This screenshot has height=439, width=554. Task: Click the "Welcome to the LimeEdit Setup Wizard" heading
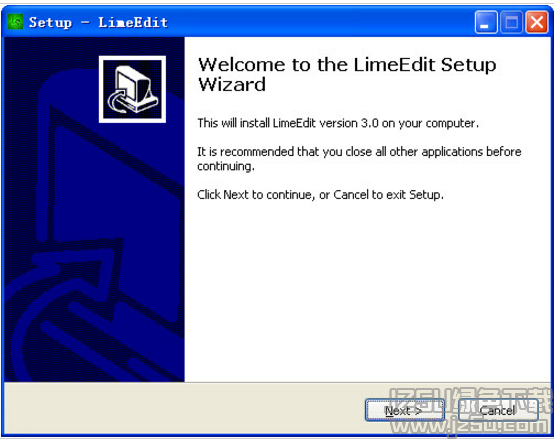click(x=347, y=75)
